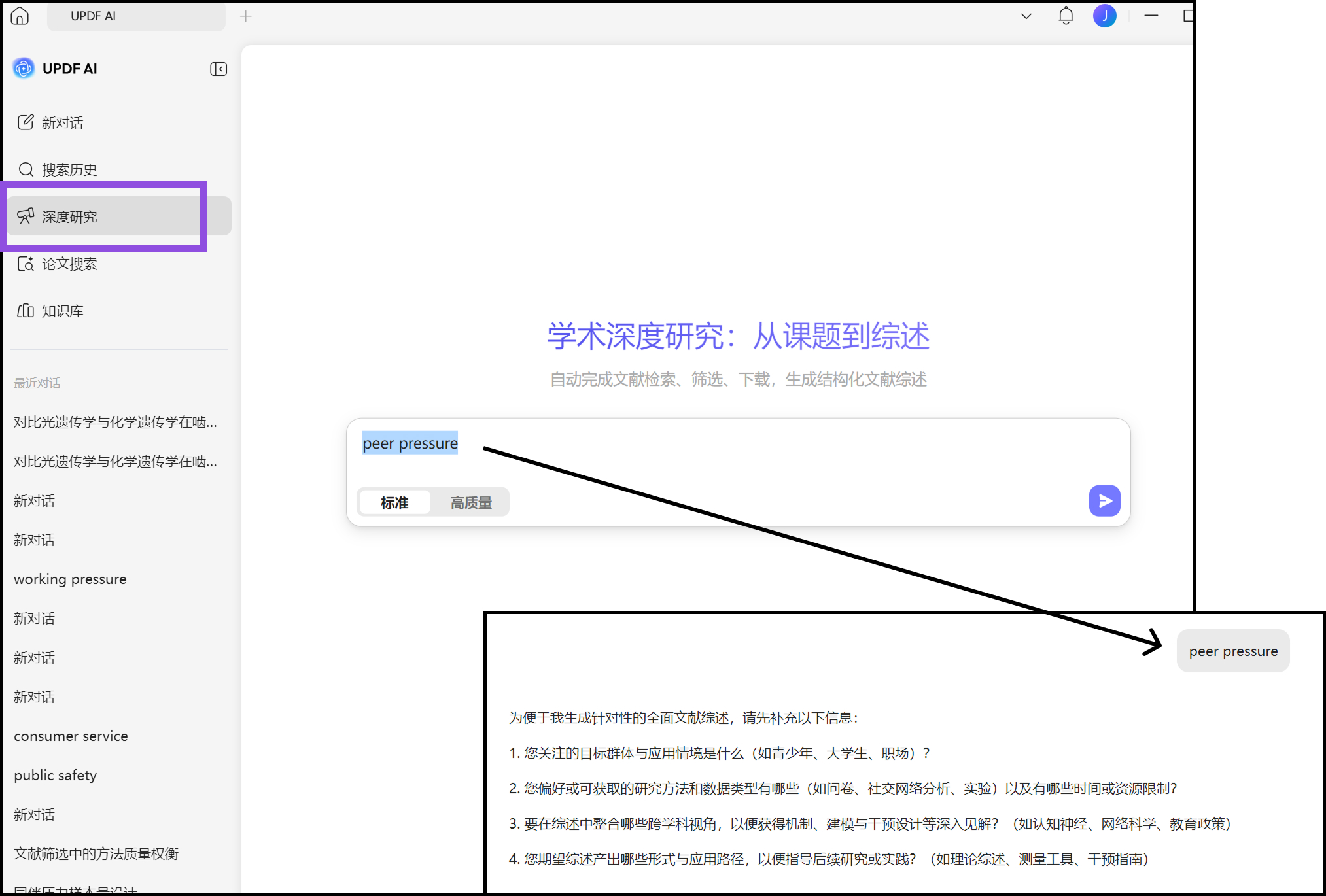Image resolution: width=1326 pixels, height=896 pixels.
Task: Expand the tab list chevron
Action: [1026, 16]
